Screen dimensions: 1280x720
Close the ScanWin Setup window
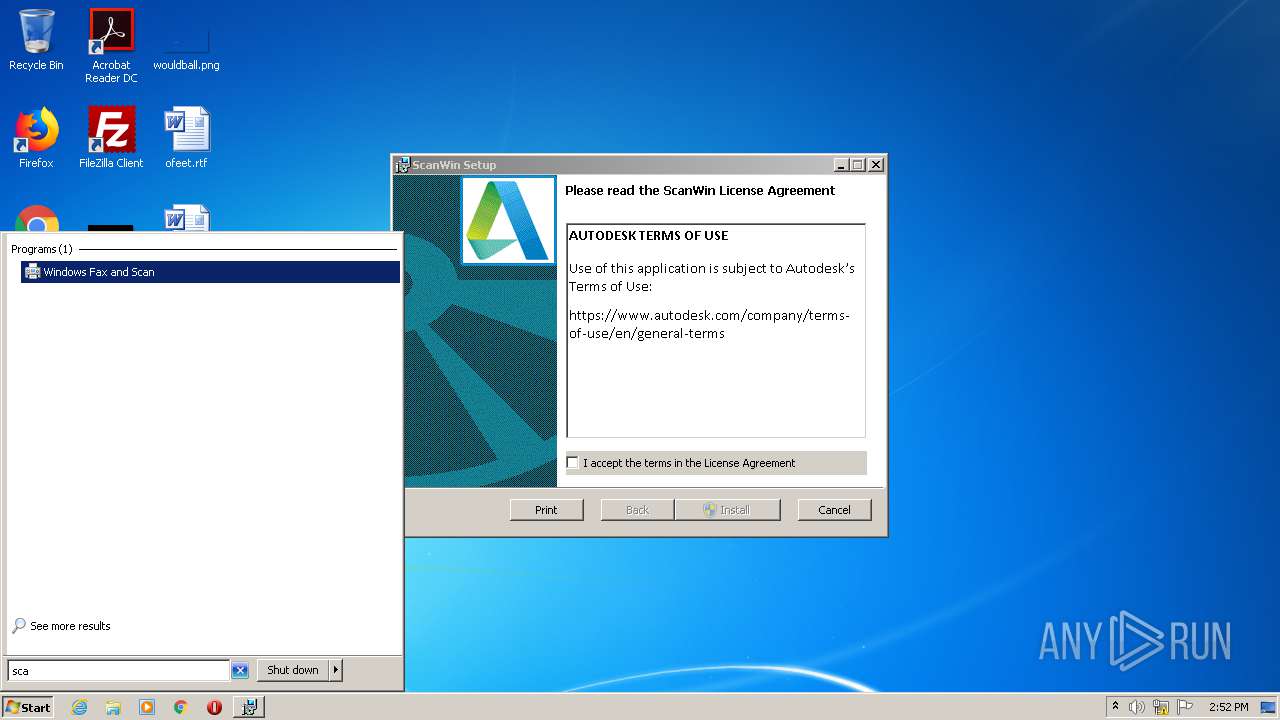(x=876, y=165)
